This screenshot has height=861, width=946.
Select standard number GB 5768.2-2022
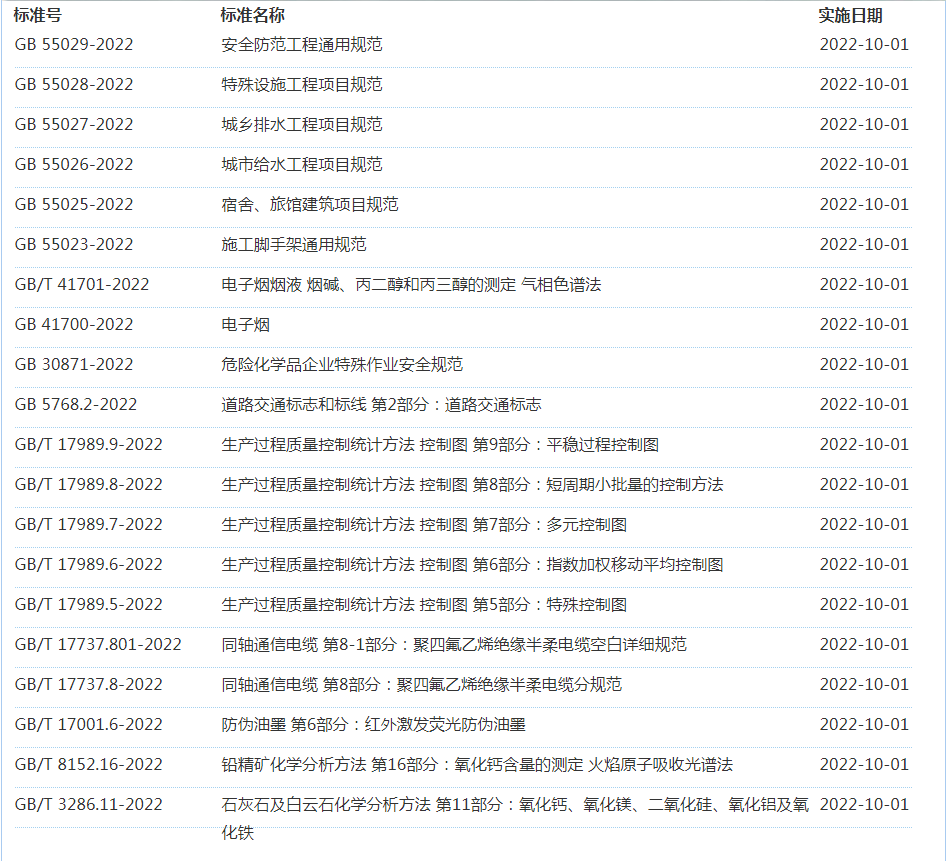coord(76,404)
